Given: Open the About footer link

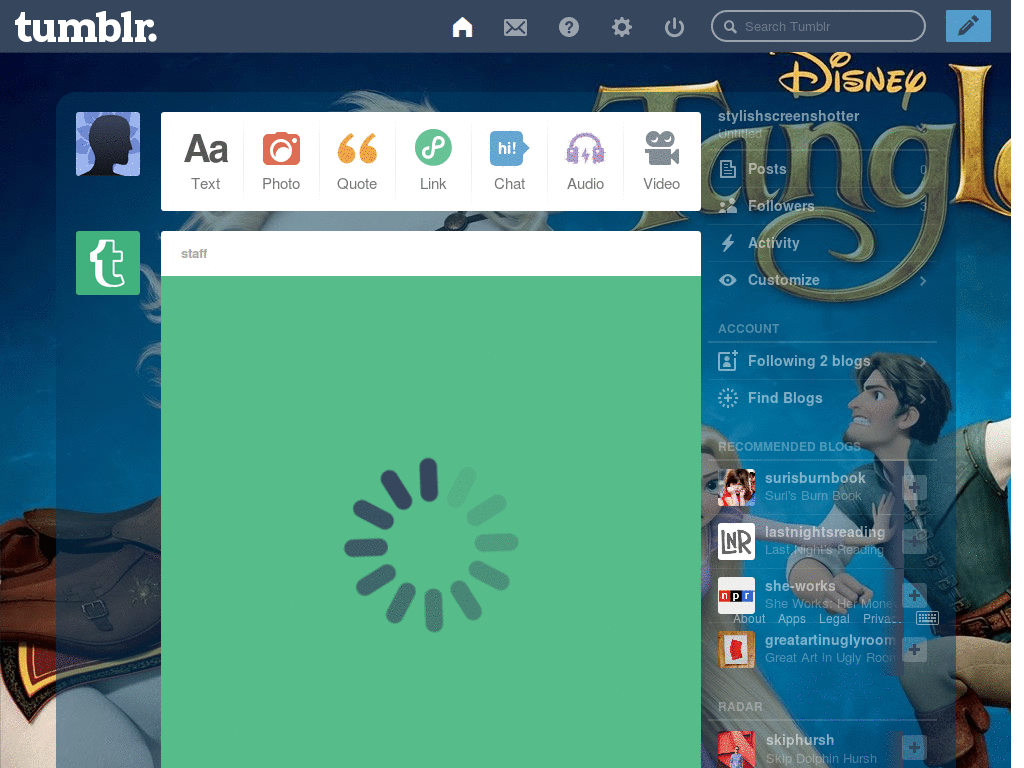Looking at the screenshot, I should tap(748, 619).
